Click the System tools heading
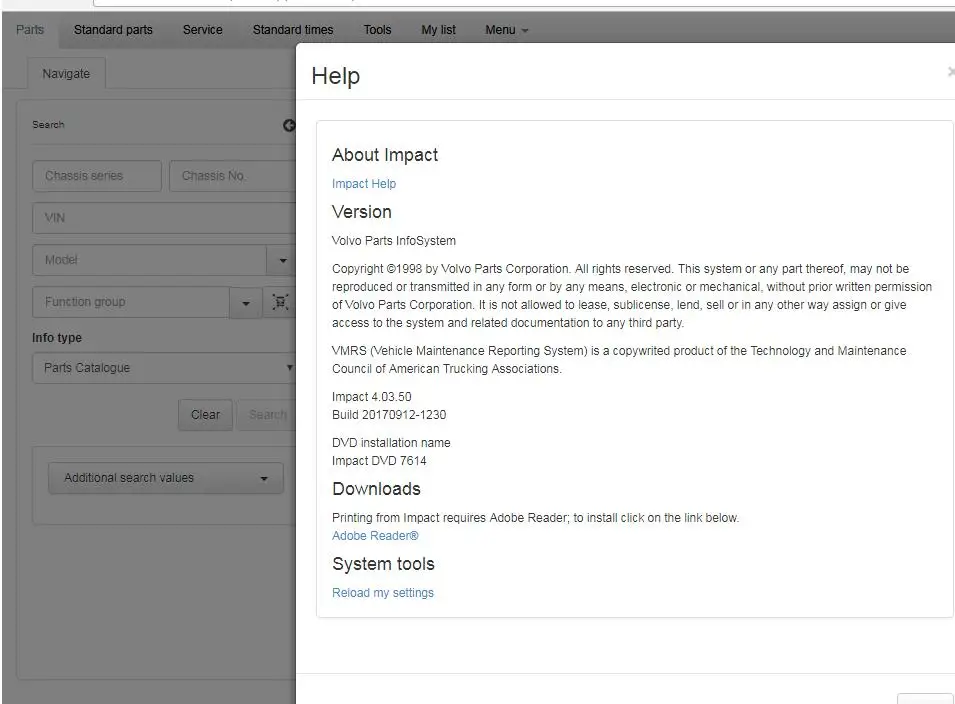 [x=383, y=564]
